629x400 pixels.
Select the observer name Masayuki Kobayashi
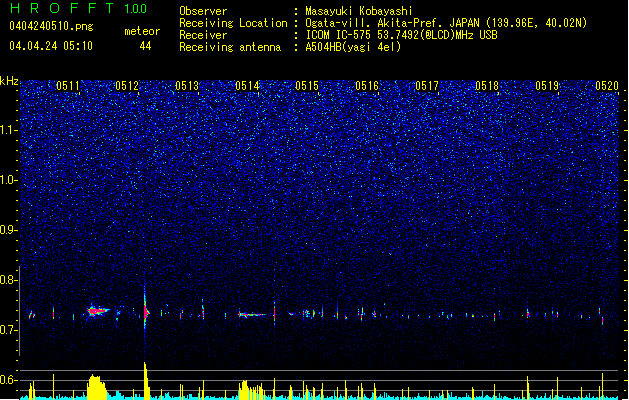tap(359, 11)
